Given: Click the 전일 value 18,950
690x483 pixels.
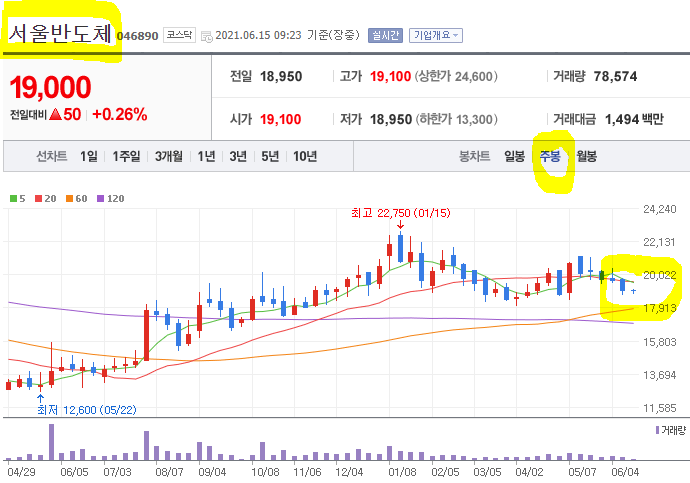Looking at the screenshot, I should click(x=281, y=77).
